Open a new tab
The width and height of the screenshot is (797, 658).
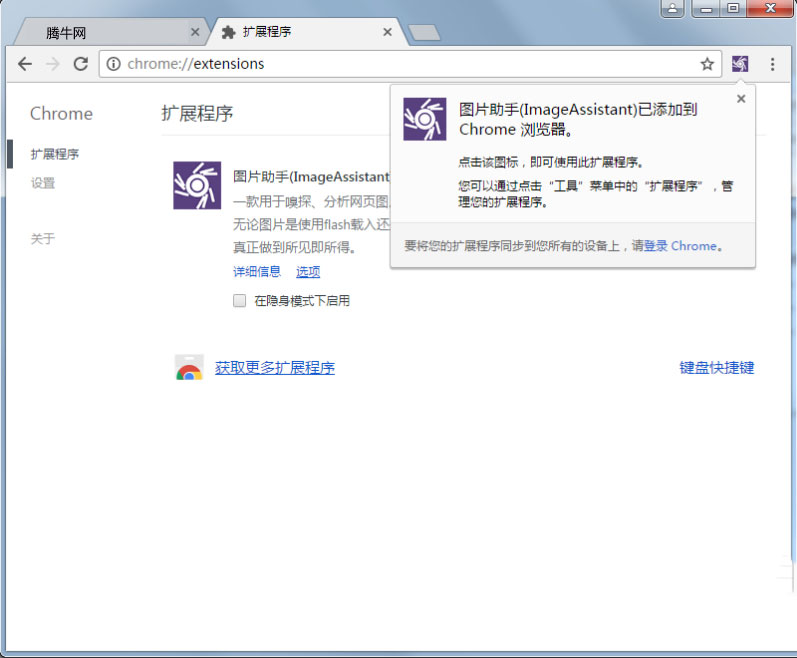425,33
